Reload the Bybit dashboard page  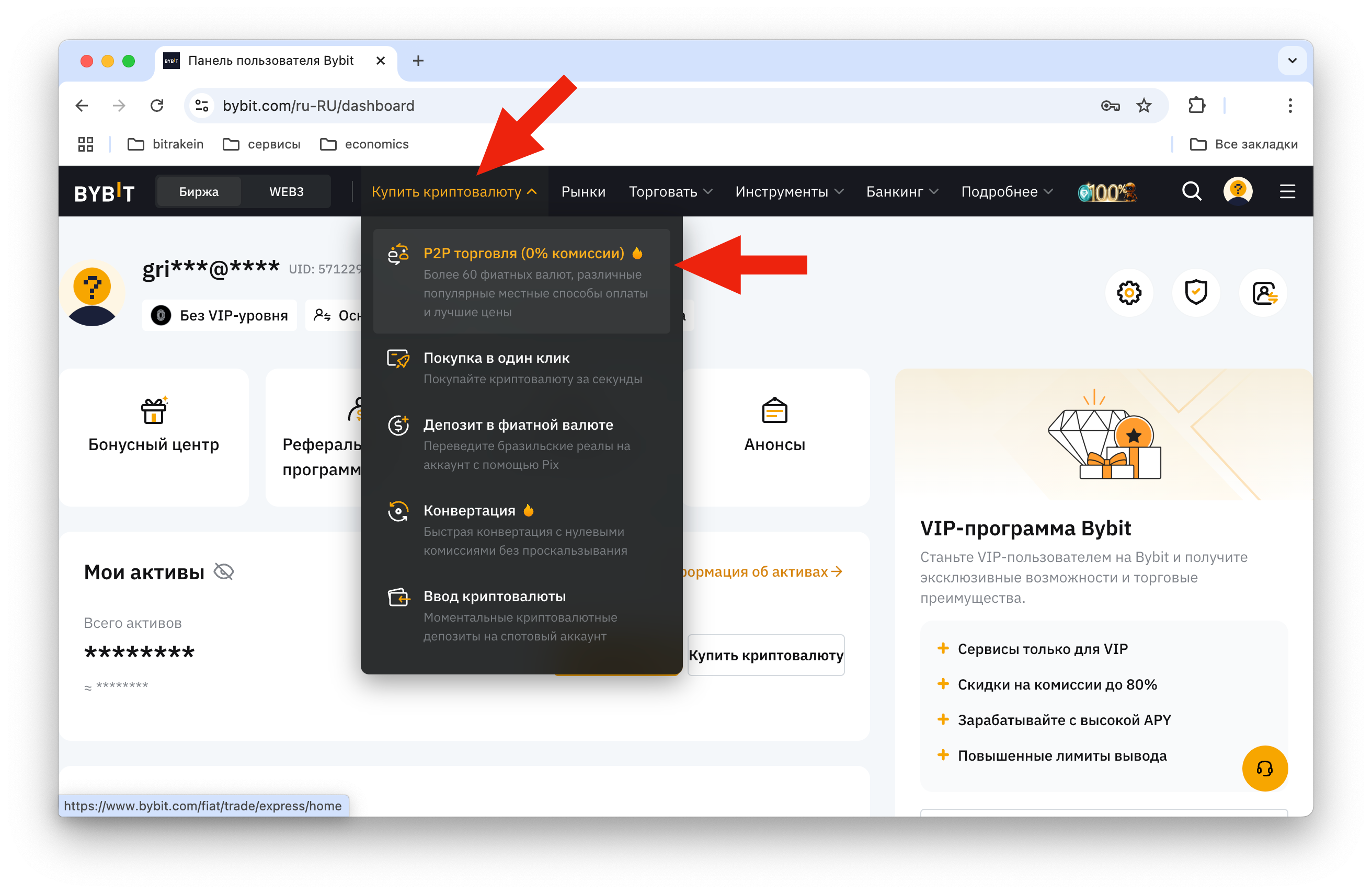(157, 106)
